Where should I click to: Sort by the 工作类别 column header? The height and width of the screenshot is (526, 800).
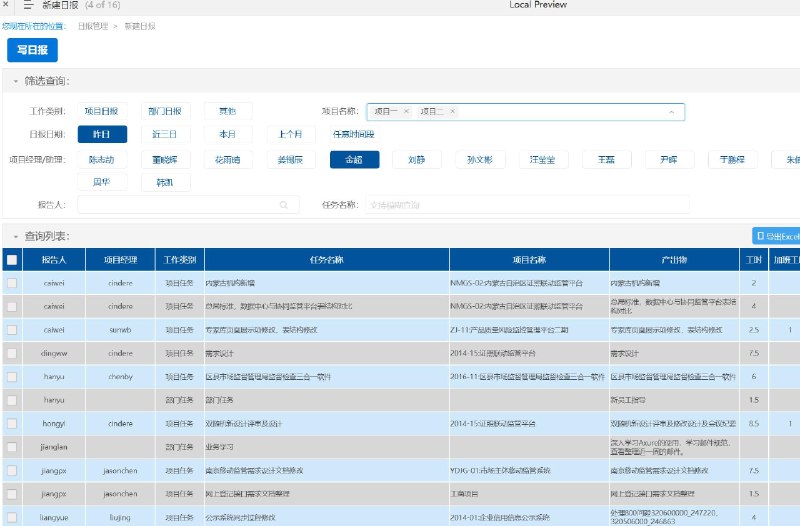click(180, 260)
